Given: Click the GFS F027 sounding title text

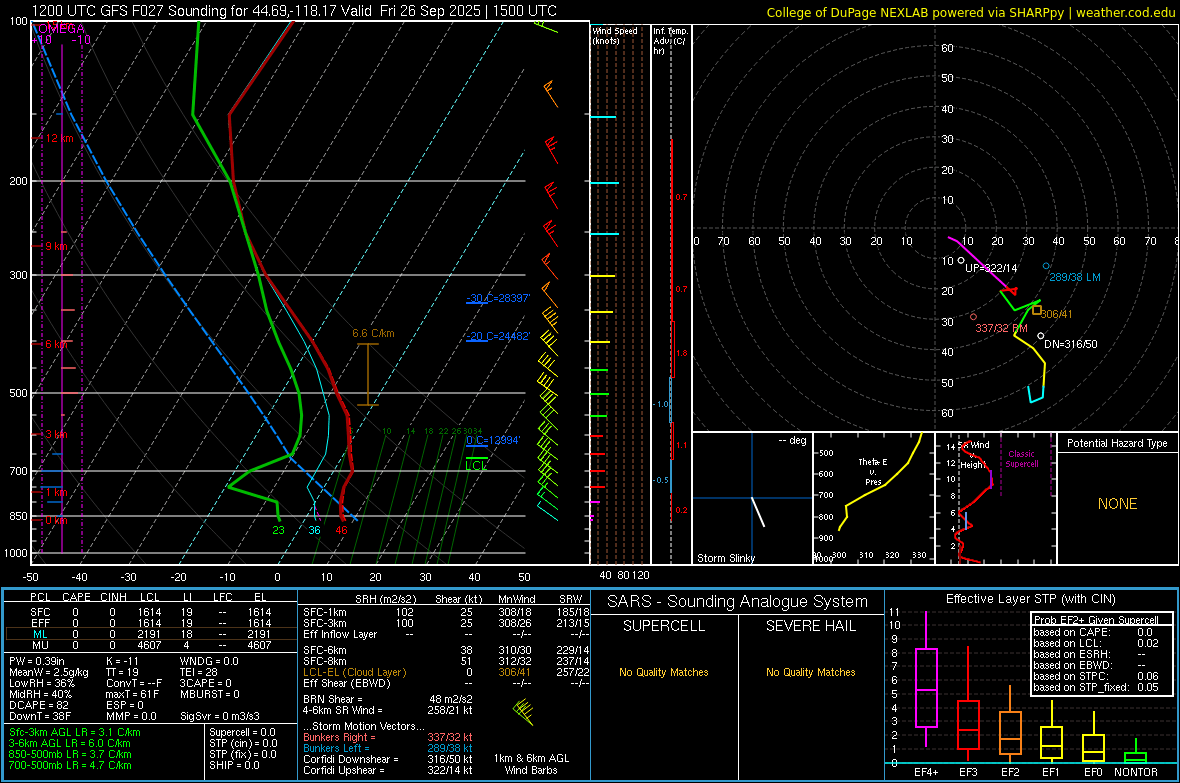Looking at the screenshot, I should tap(294, 11).
